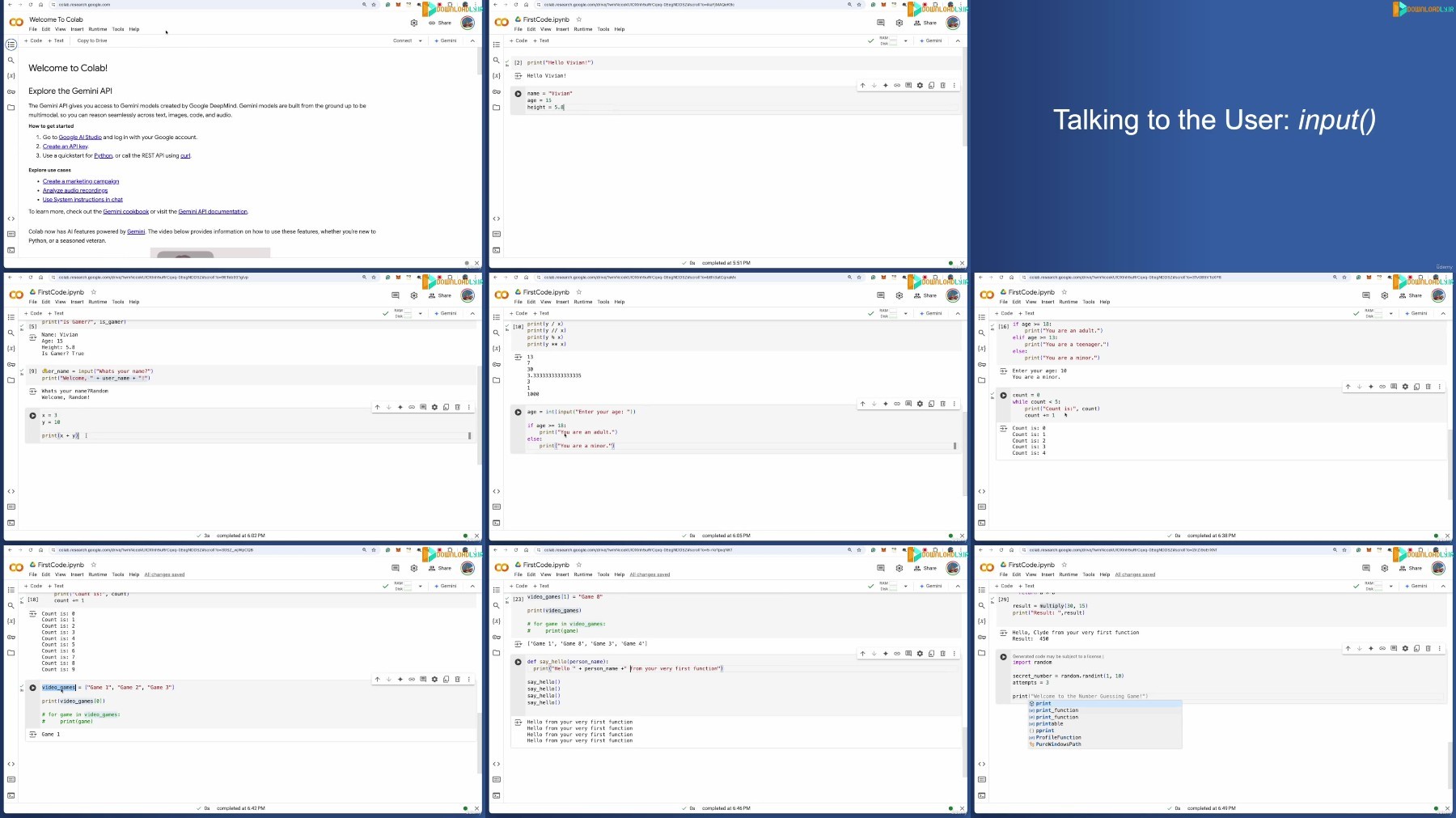Image resolution: width=1456 pixels, height=818 pixels.
Task: Star the notebook in video_games window
Action: [93, 565]
